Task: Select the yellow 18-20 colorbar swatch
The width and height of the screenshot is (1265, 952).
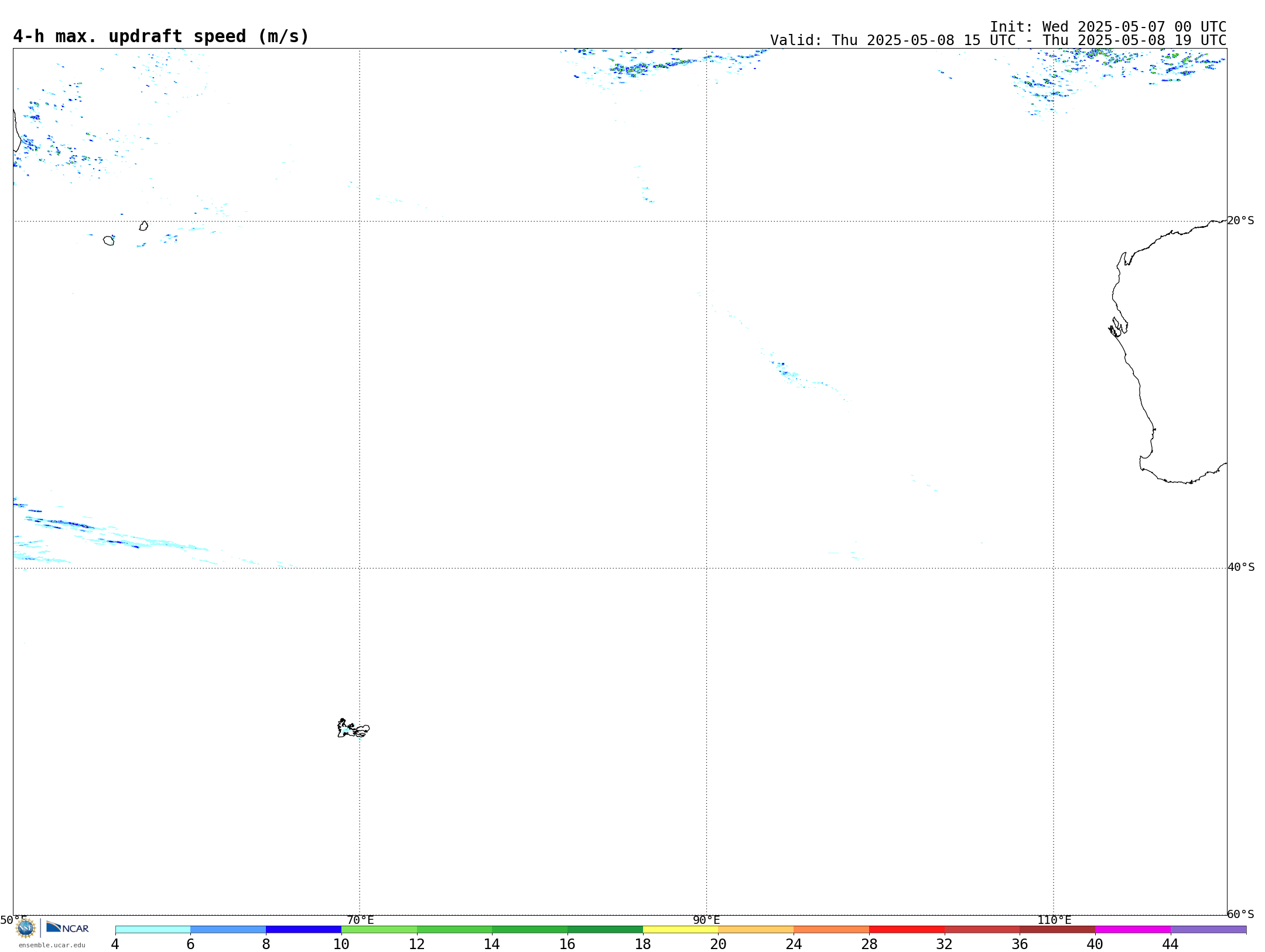Action: pyautogui.click(x=681, y=930)
